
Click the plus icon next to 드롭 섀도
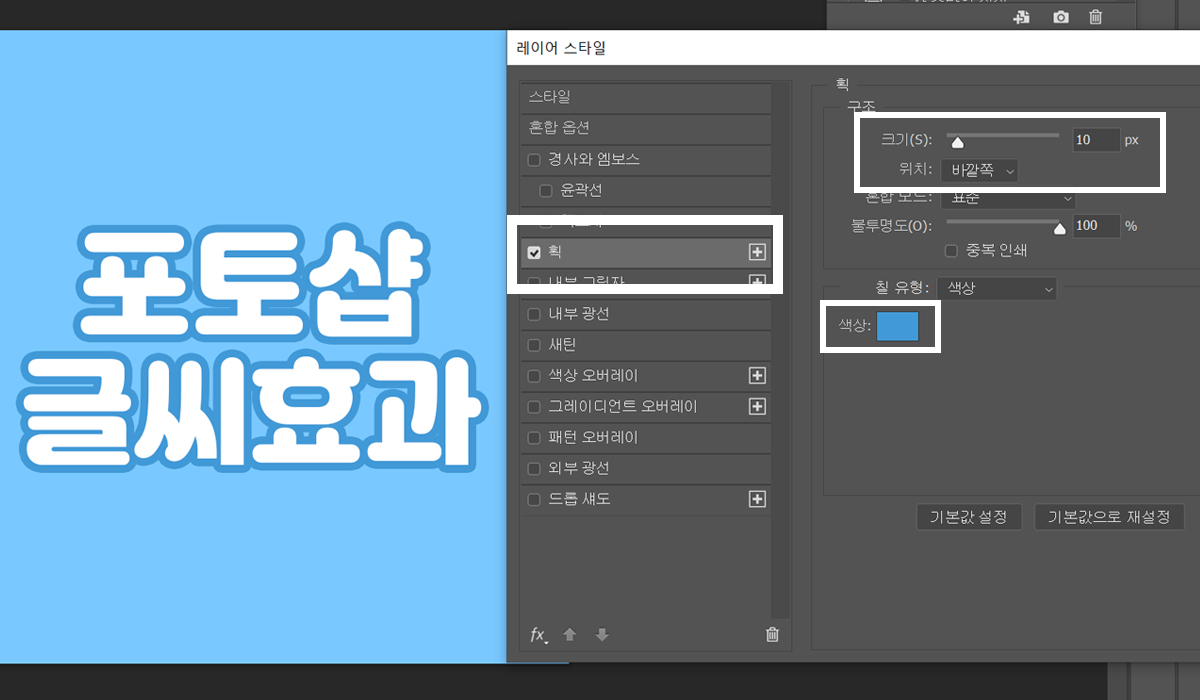(x=757, y=499)
